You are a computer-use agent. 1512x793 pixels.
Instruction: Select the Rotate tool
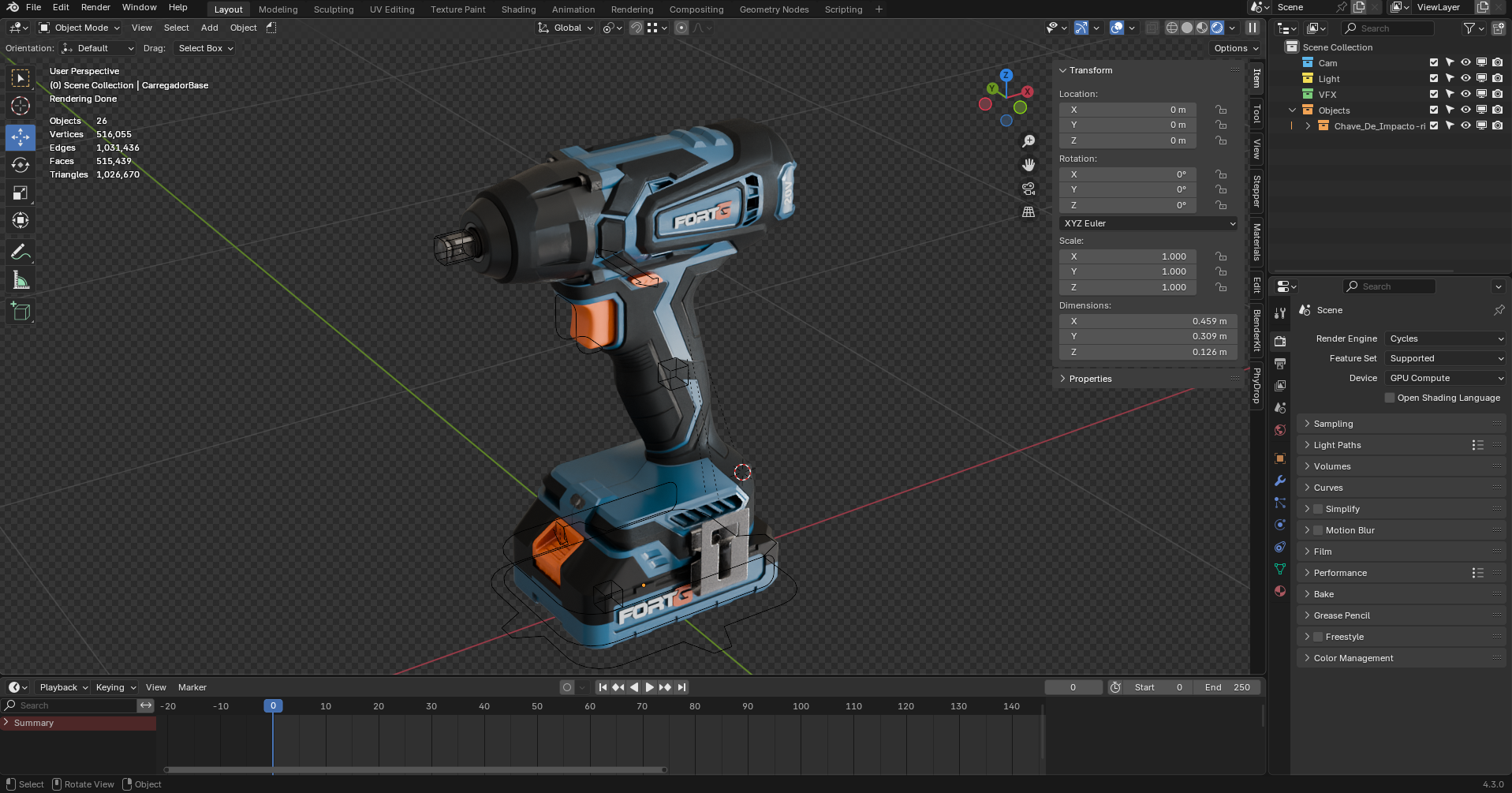[21, 164]
